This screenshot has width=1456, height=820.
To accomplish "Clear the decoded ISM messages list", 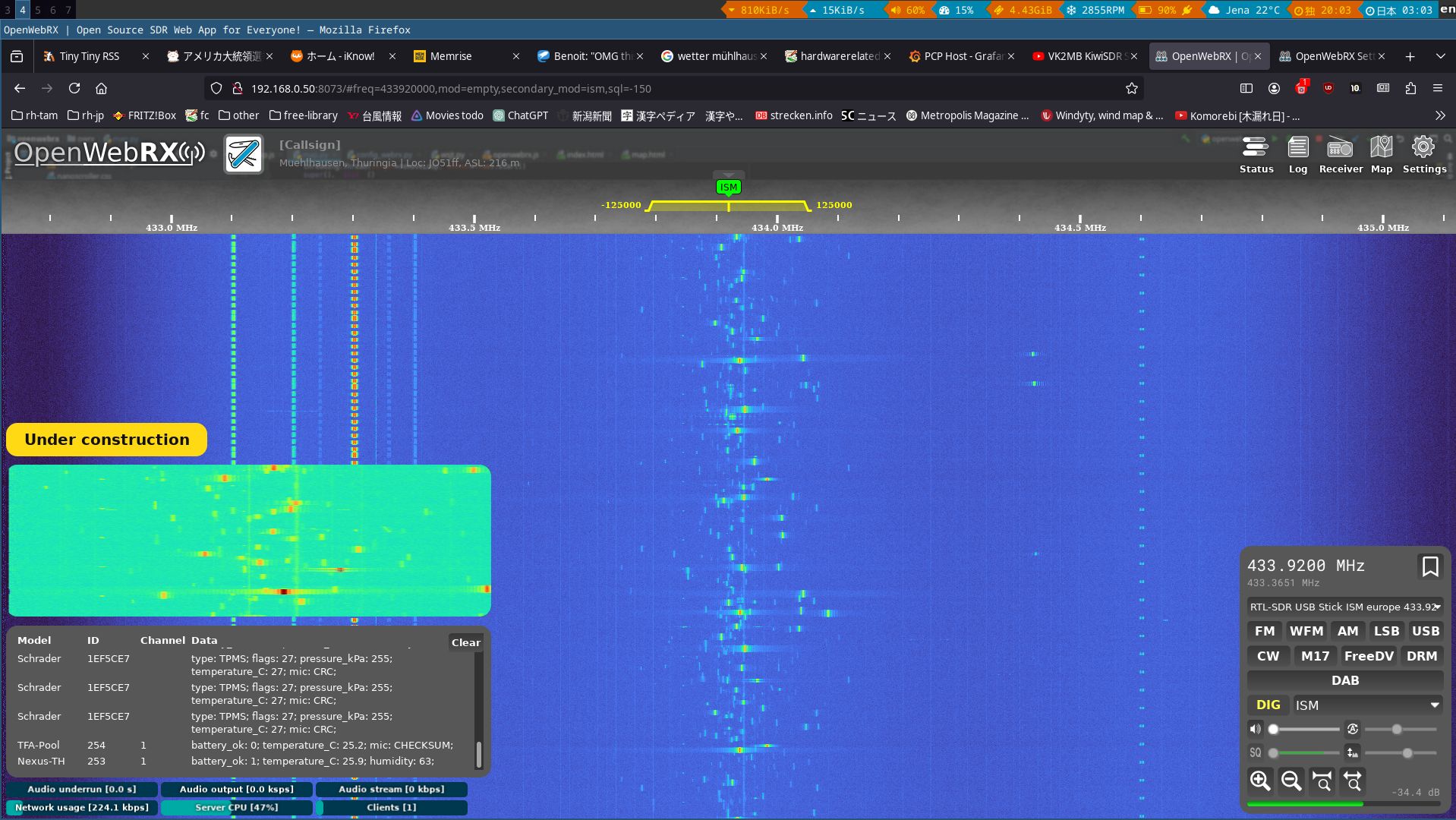I will coord(466,642).
